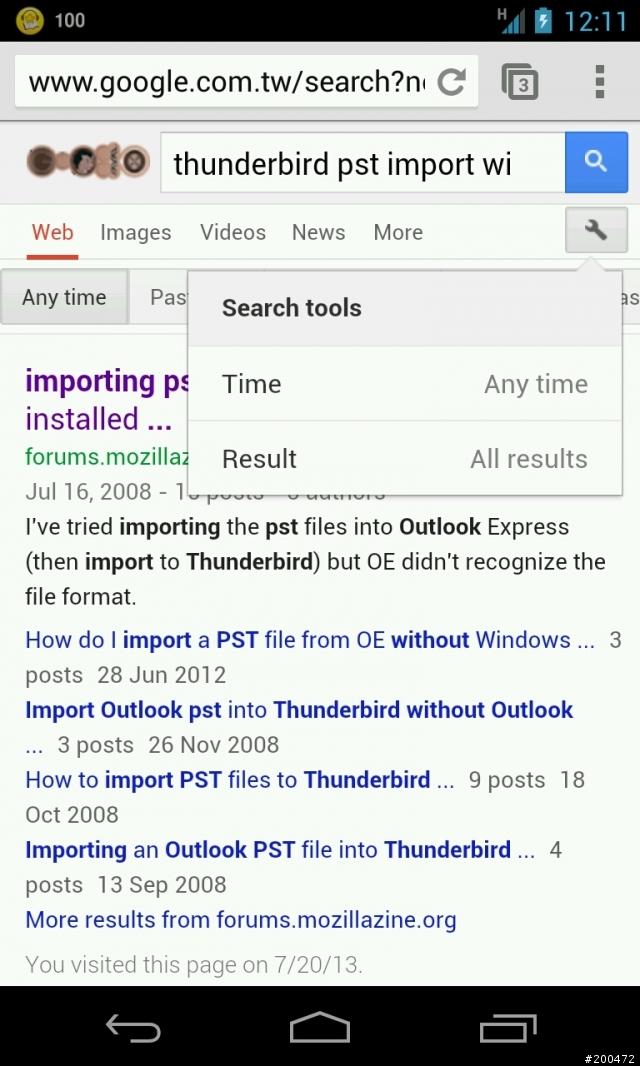
Task: Expand the Time filter set to Any time
Action: tap(405, 384)
